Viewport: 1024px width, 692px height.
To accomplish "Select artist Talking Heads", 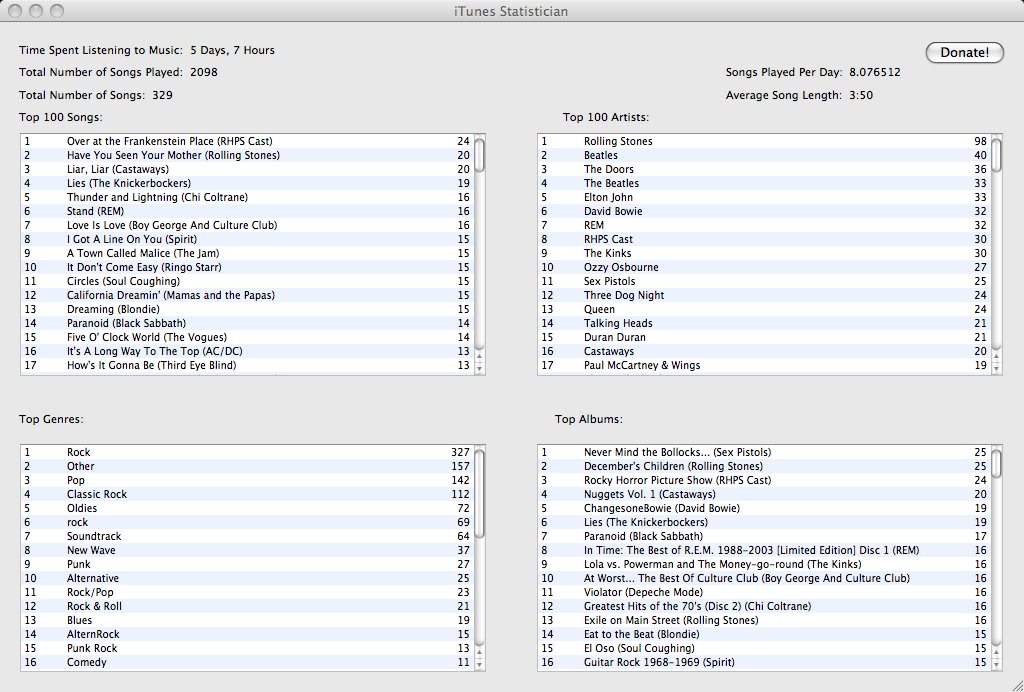I will pyautogui.click(x=765, y=323).
